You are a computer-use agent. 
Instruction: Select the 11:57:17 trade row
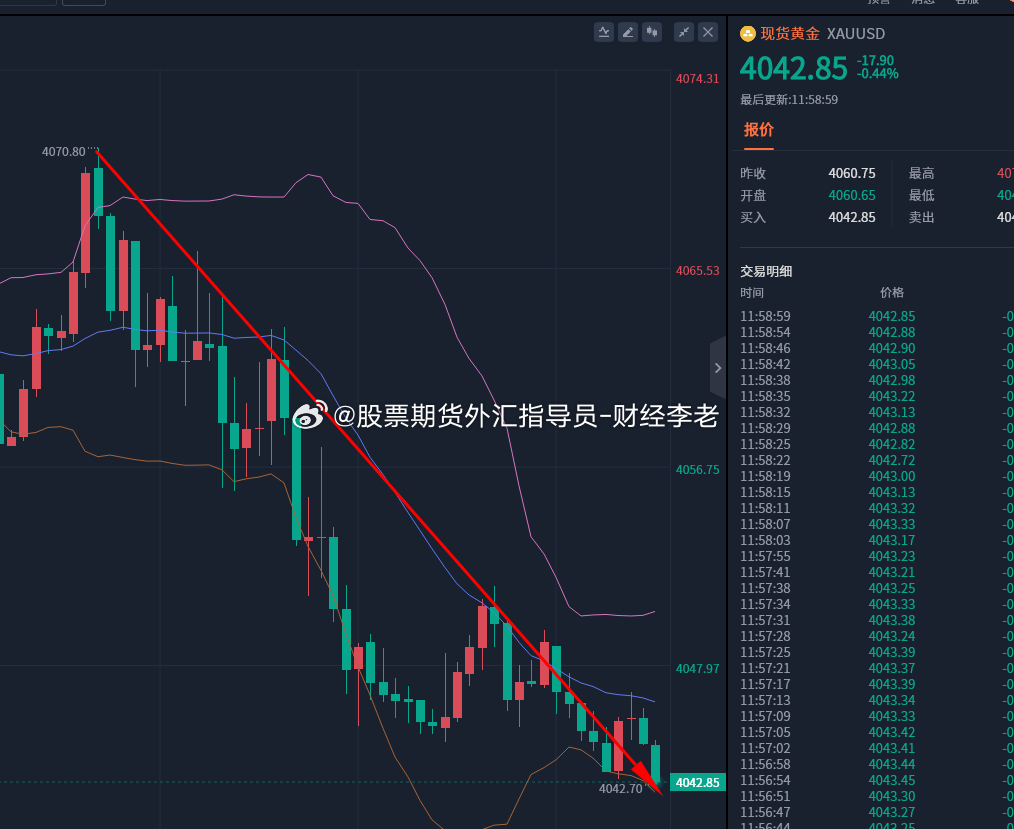pos(877,684)
